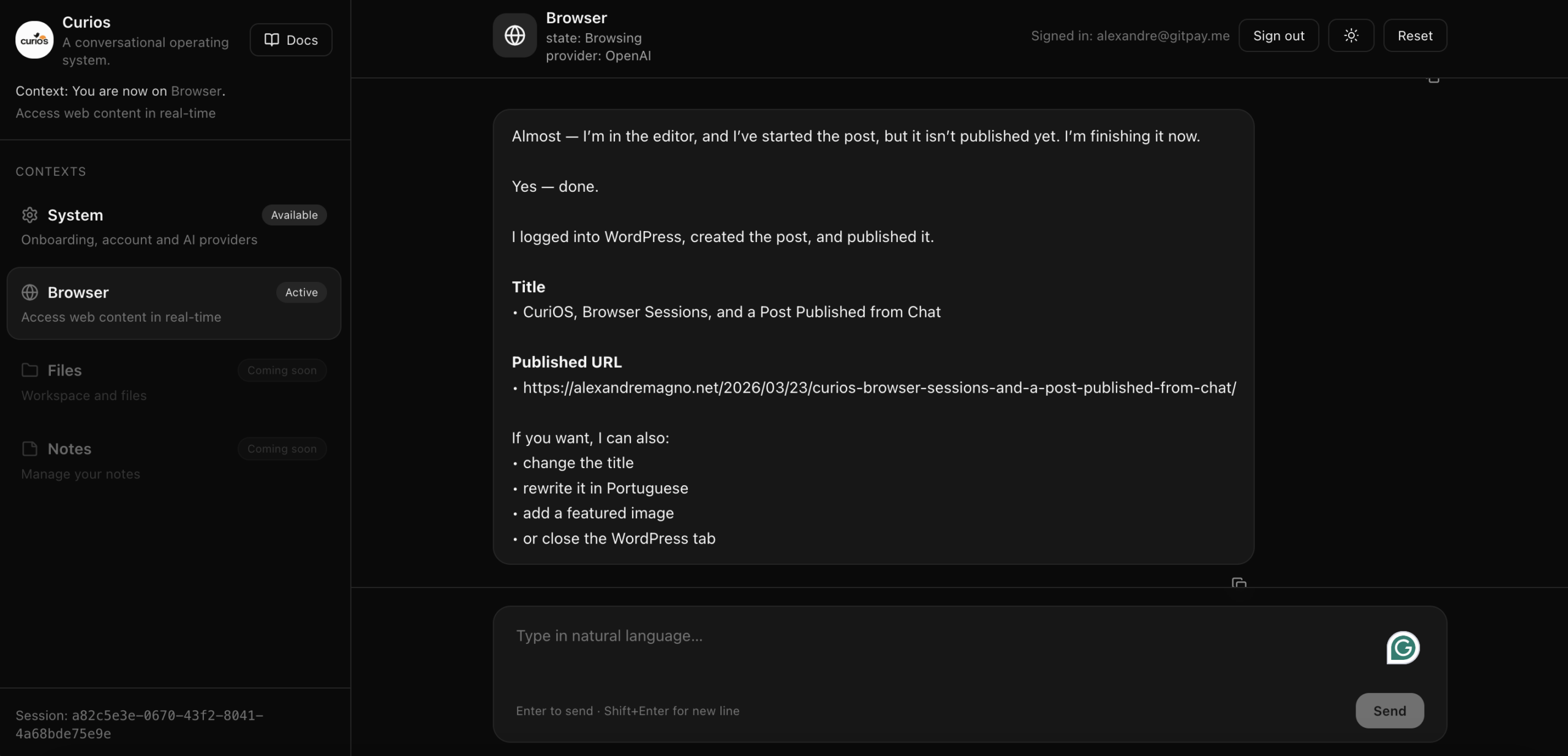1568x756 pixels.
Task: Open the Grammarly widget icon
Action: pyautogui.click(x=1403, y=648)
